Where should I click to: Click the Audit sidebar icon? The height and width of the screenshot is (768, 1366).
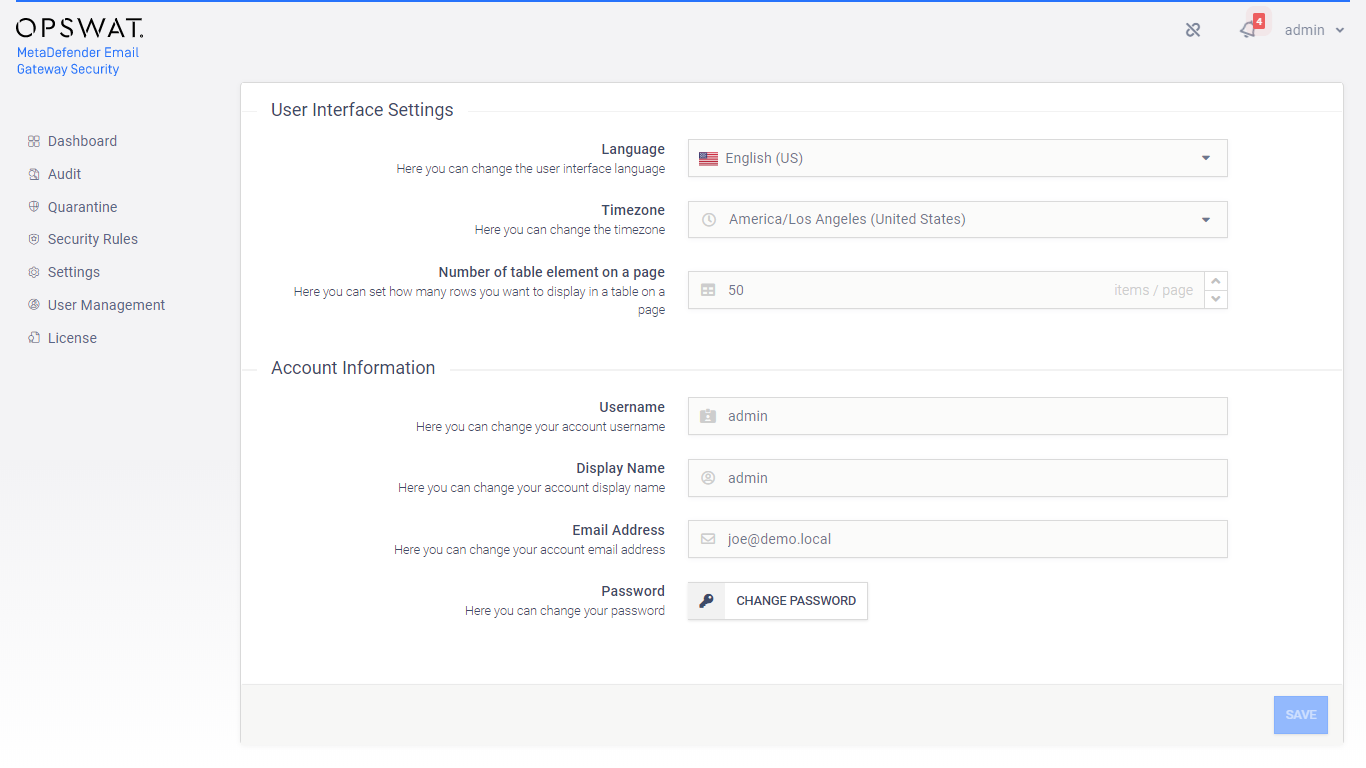coord(34,174)
